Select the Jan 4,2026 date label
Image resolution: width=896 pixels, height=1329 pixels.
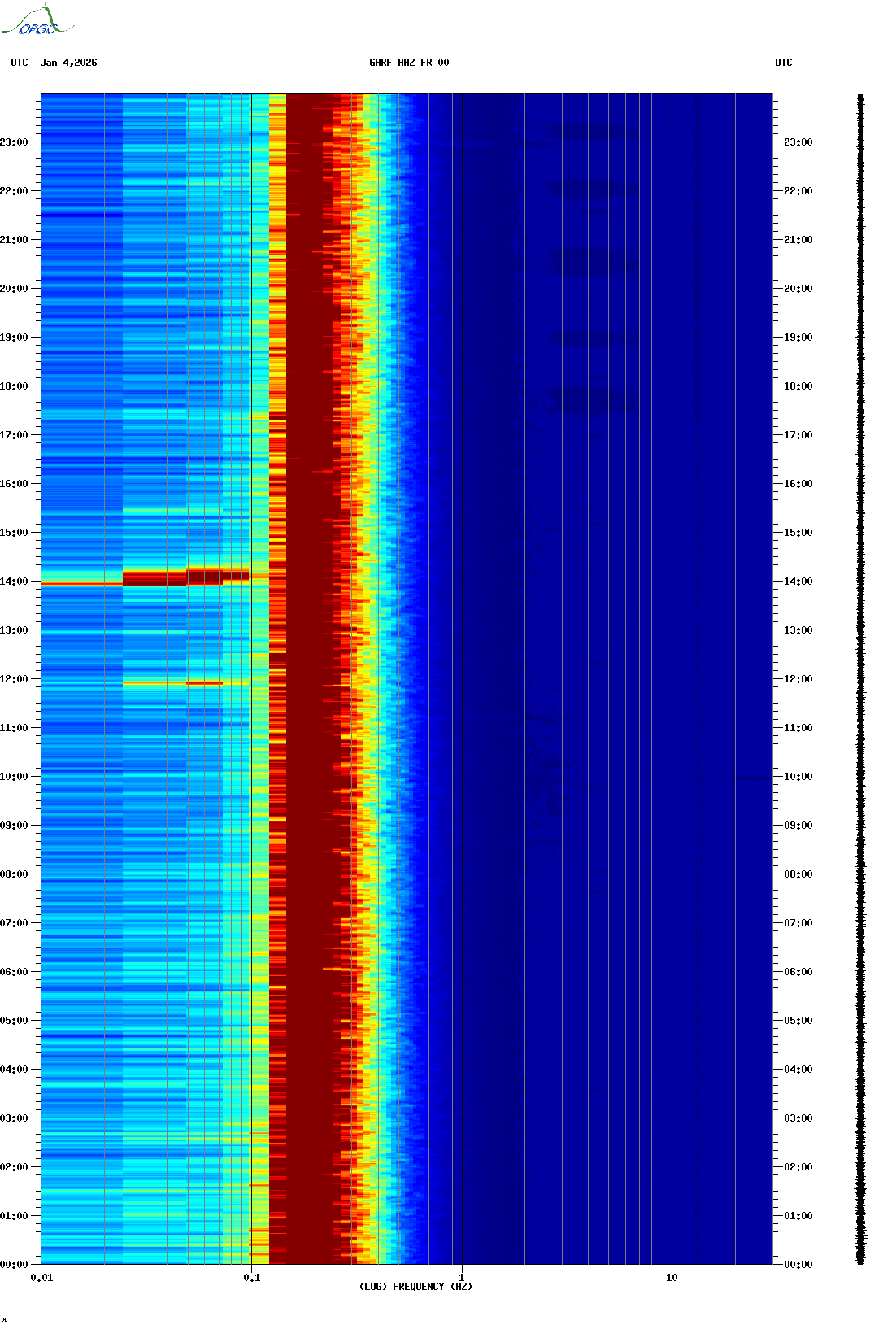click(69, 63)
